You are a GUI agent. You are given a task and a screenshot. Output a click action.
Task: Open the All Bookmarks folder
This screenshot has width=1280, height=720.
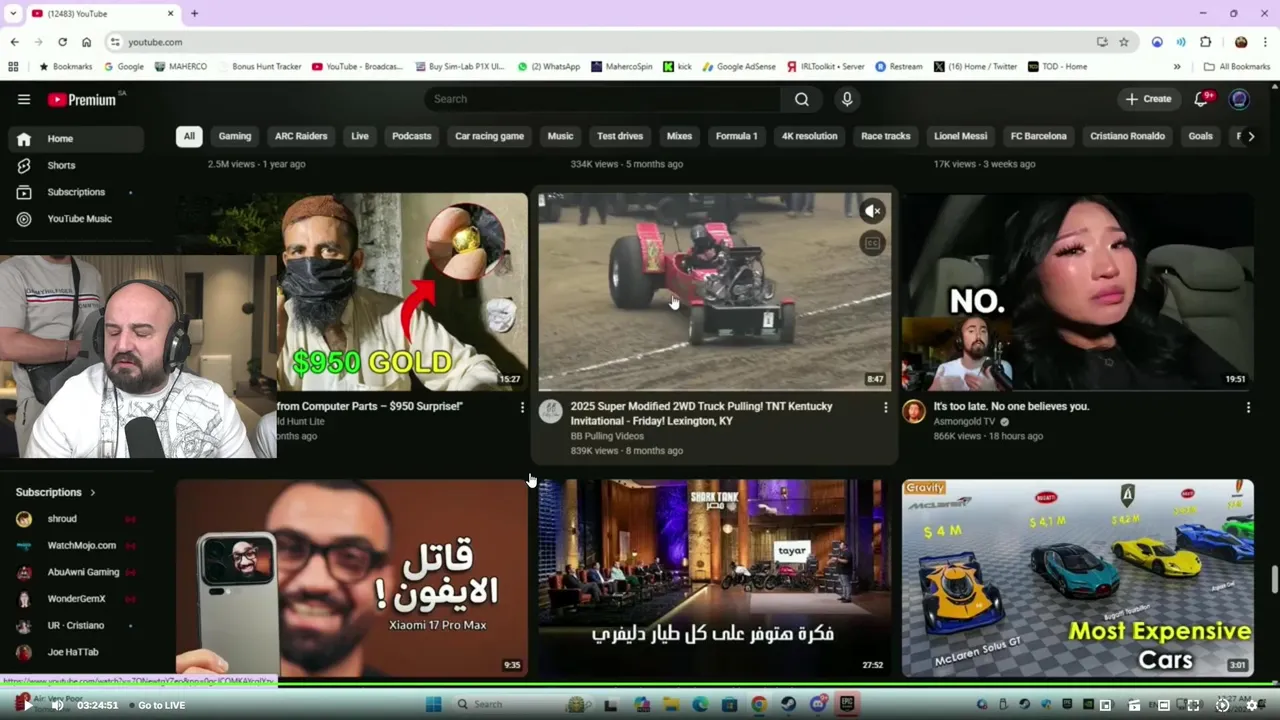(x=1237, y=67)
